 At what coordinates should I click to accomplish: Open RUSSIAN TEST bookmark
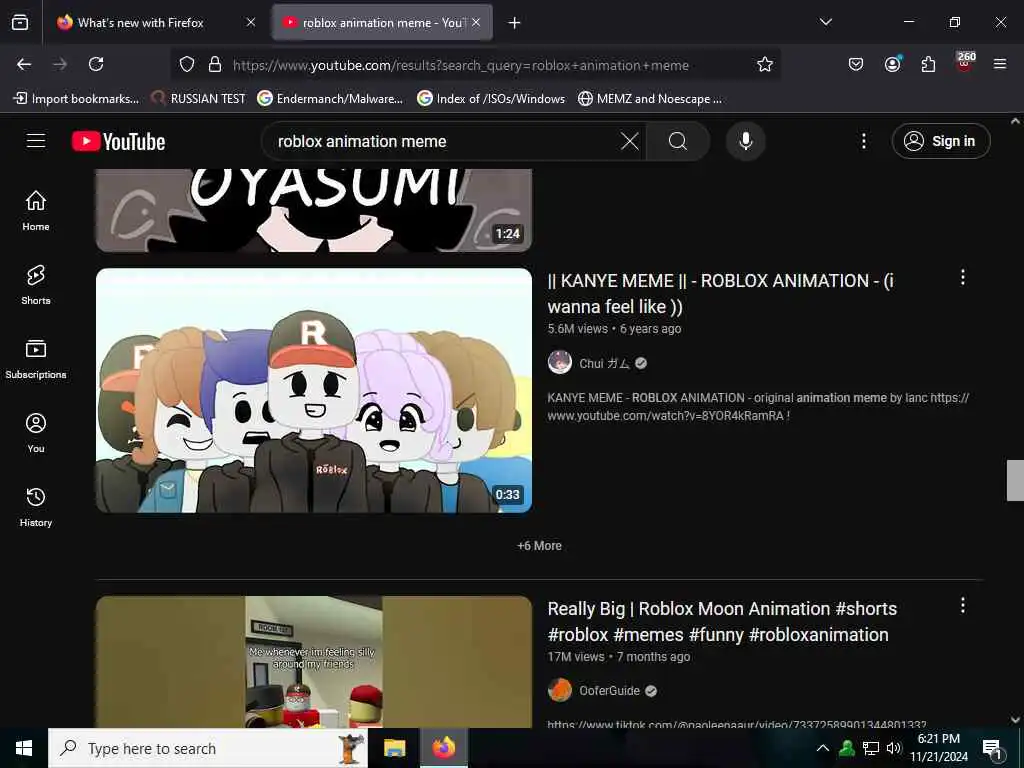coord(199,99)
